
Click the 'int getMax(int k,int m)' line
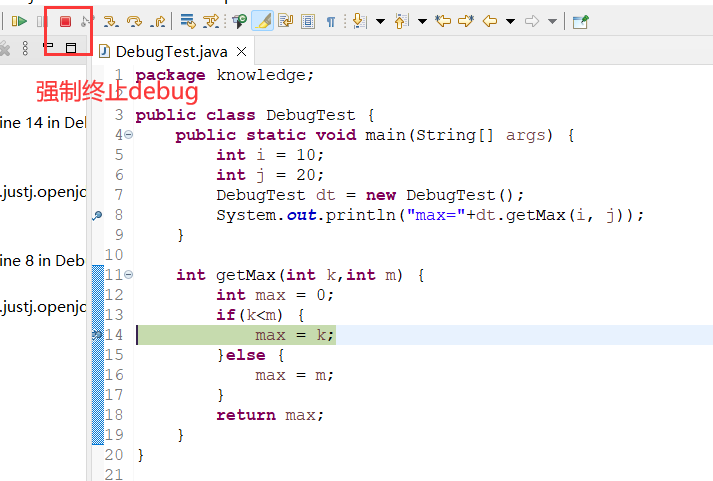point(300,275)
